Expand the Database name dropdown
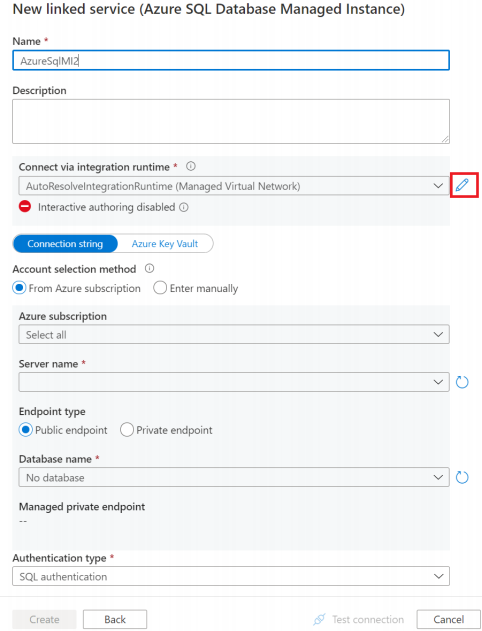This screenshot has width=482, height=631. 234,477
